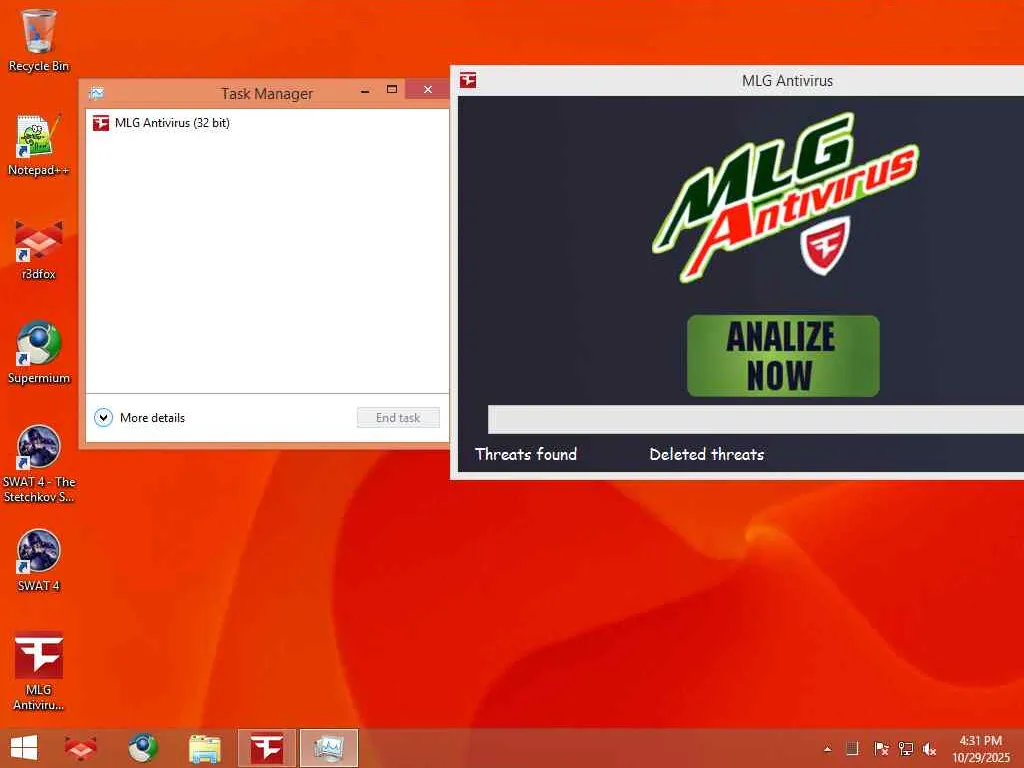Click the Task Manager title bar icon
The height and width of the screenshot is (768, 1024).
click(97, 93)
